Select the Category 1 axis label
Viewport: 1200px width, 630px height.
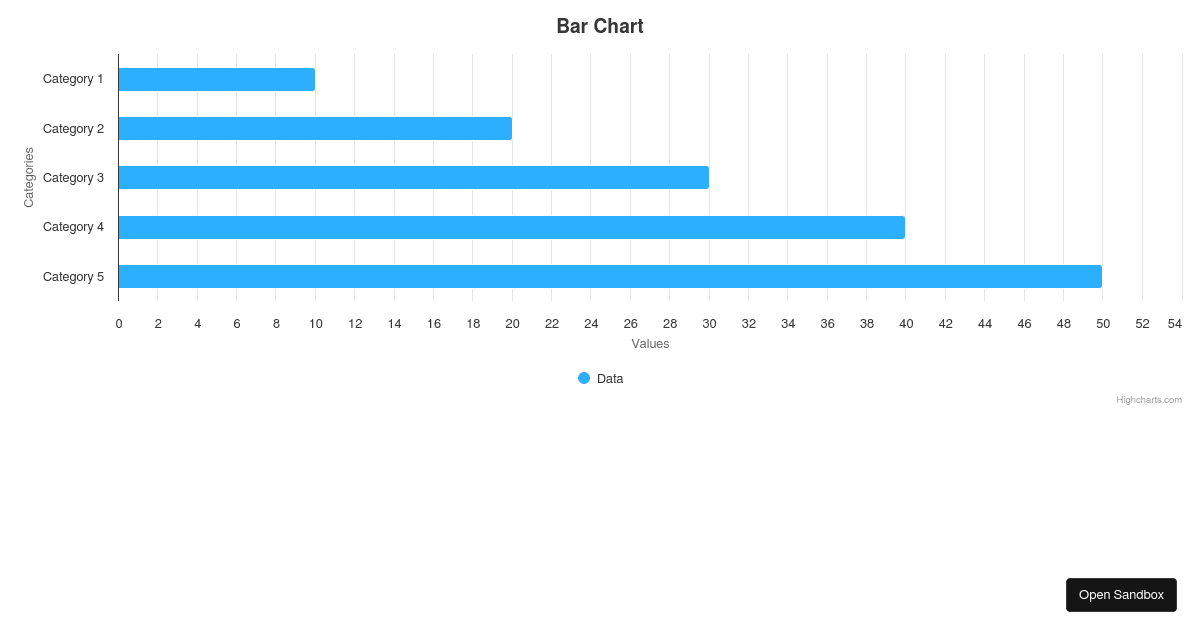[x=73, y=78]
